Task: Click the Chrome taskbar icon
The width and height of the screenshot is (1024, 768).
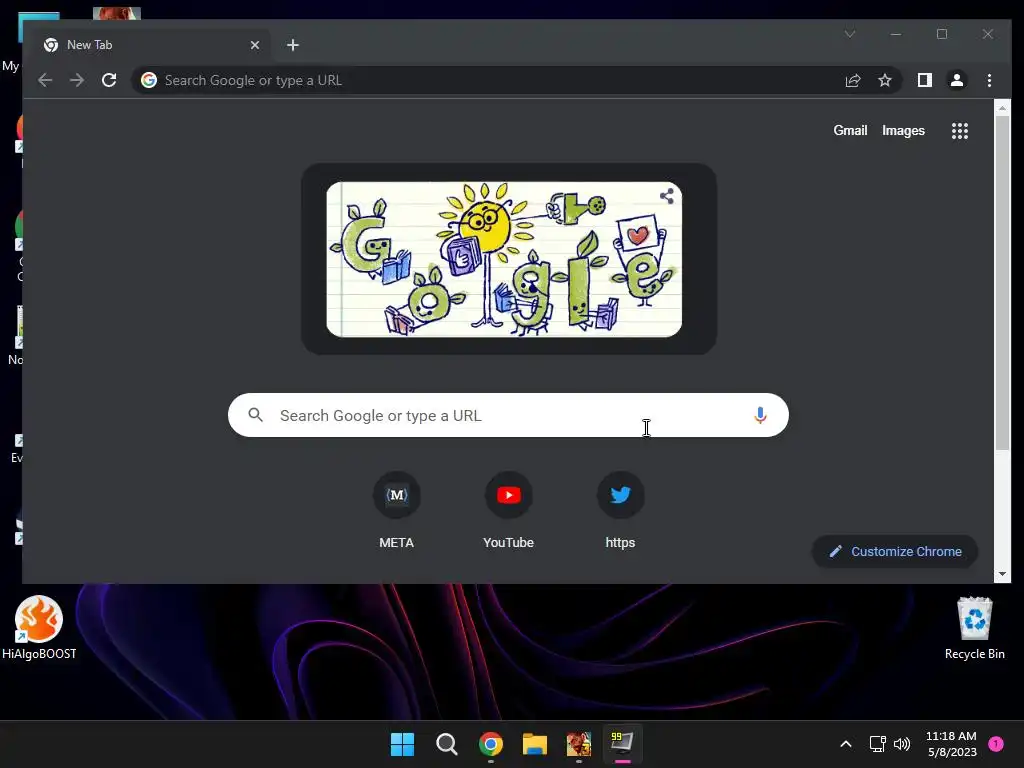Action: tap(490, 744)
